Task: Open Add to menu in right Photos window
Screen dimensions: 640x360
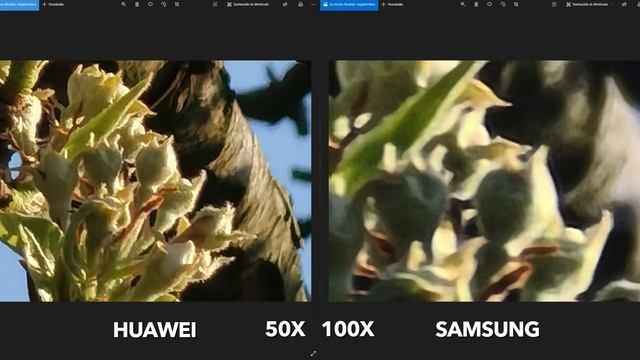Action: (x=392, y=4)
